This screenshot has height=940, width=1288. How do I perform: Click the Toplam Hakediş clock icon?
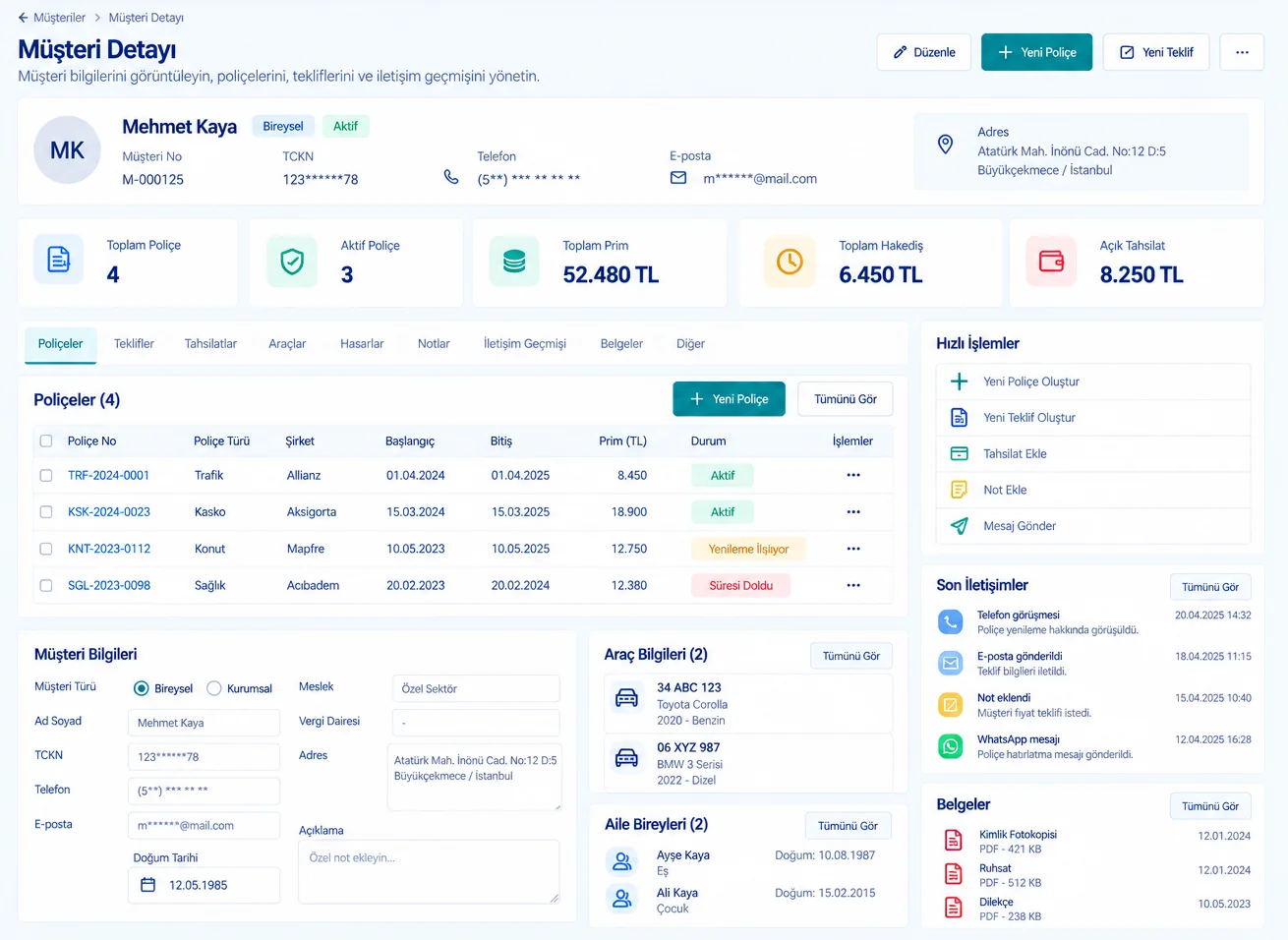(790, 262)
